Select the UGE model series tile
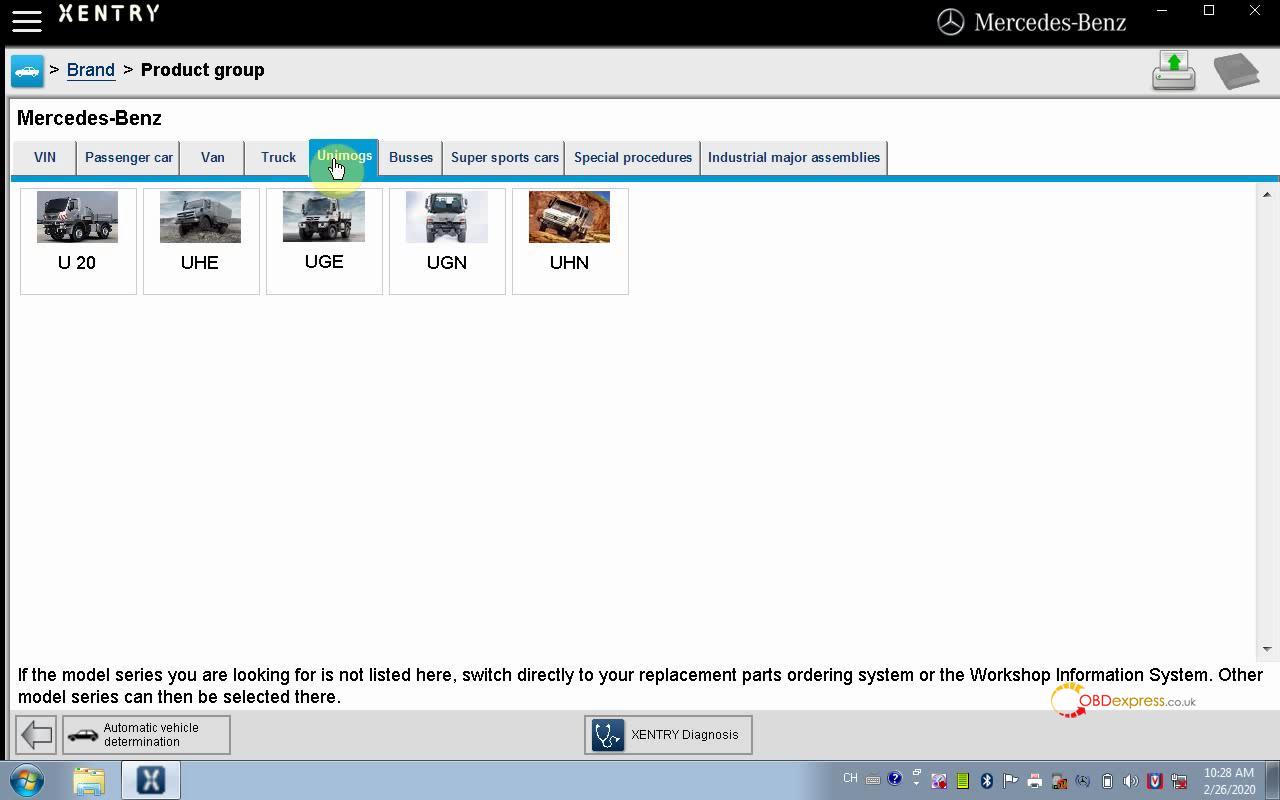The image size is (1280, 800). (x=324, y=241)
